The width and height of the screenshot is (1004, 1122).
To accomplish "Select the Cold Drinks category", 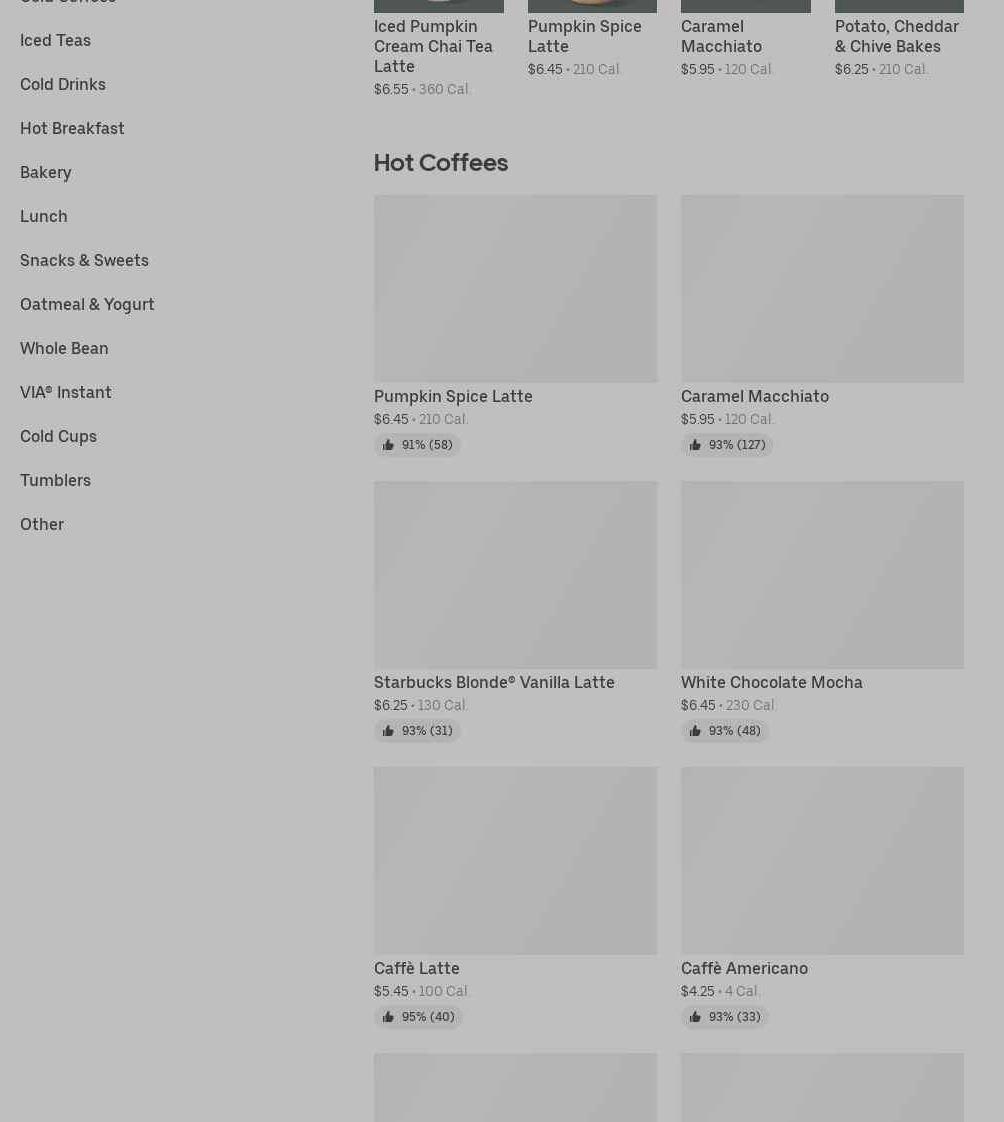I will (63, 84).
